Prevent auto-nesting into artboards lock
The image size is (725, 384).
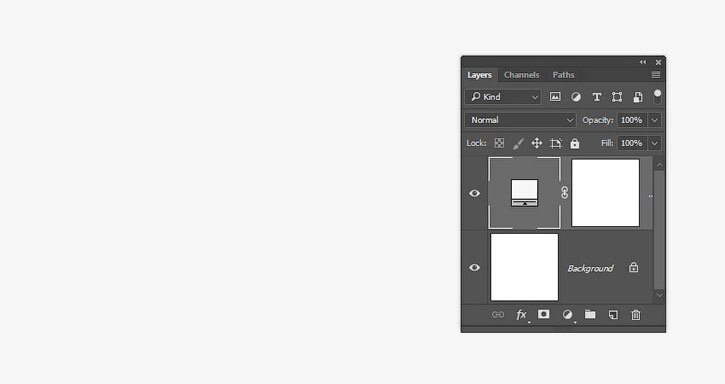556,143
